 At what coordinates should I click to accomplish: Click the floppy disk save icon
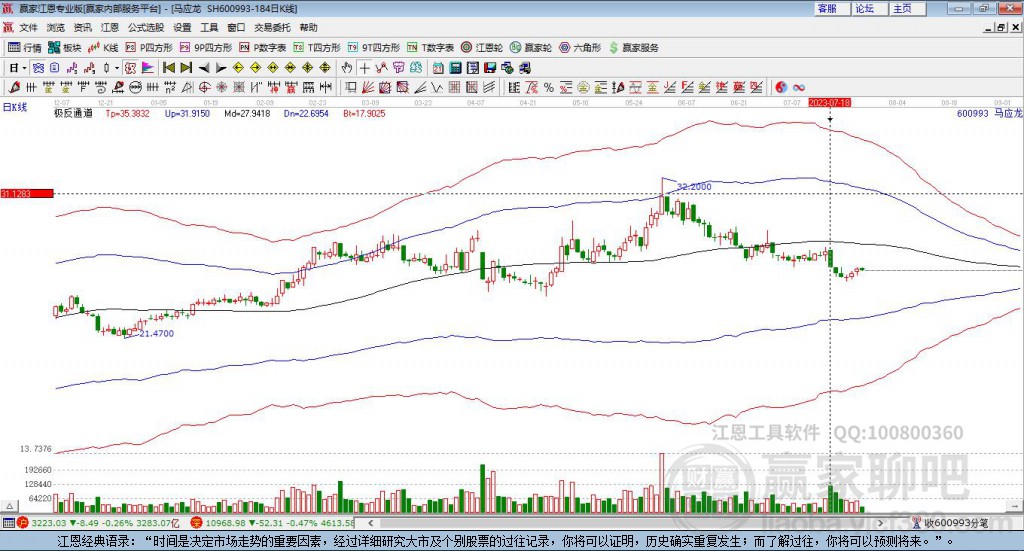[x=490, y=68]
